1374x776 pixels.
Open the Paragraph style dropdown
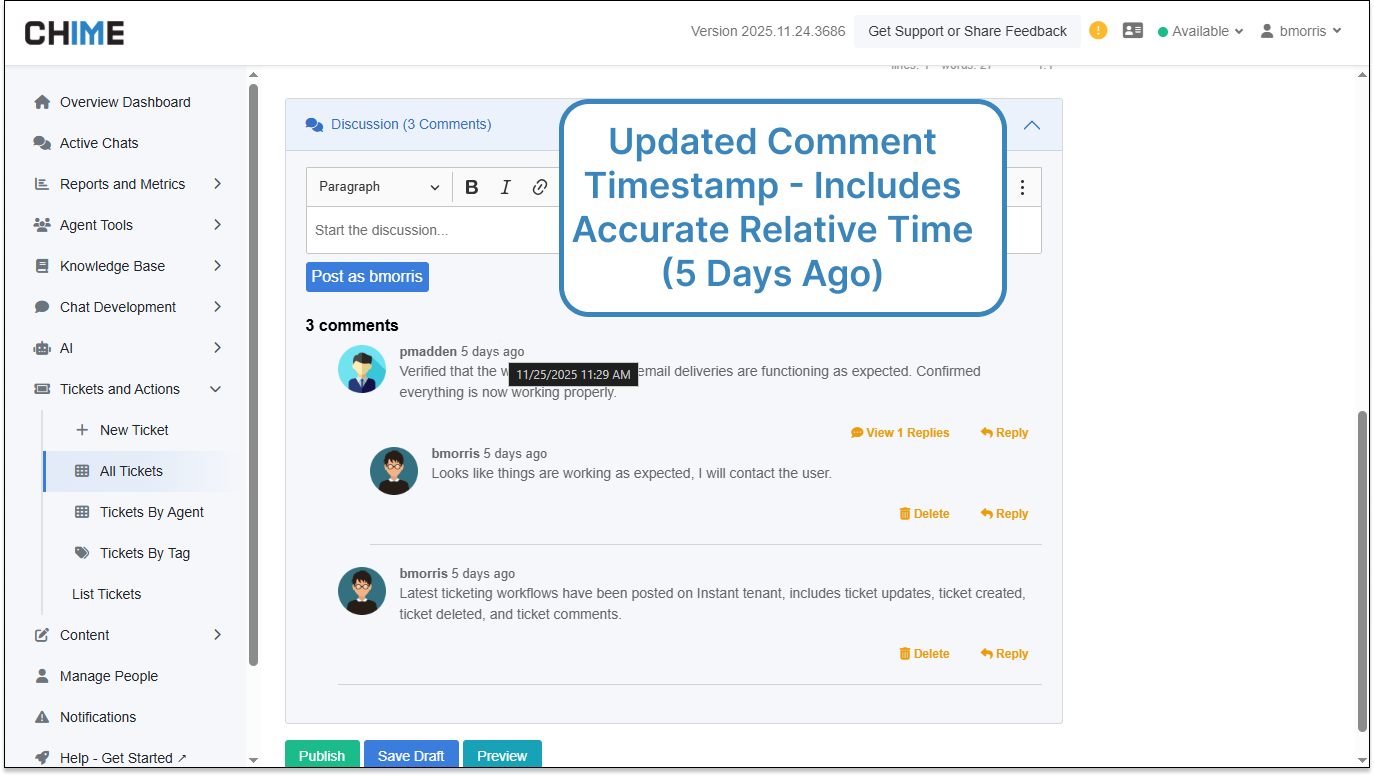point(379,187)
